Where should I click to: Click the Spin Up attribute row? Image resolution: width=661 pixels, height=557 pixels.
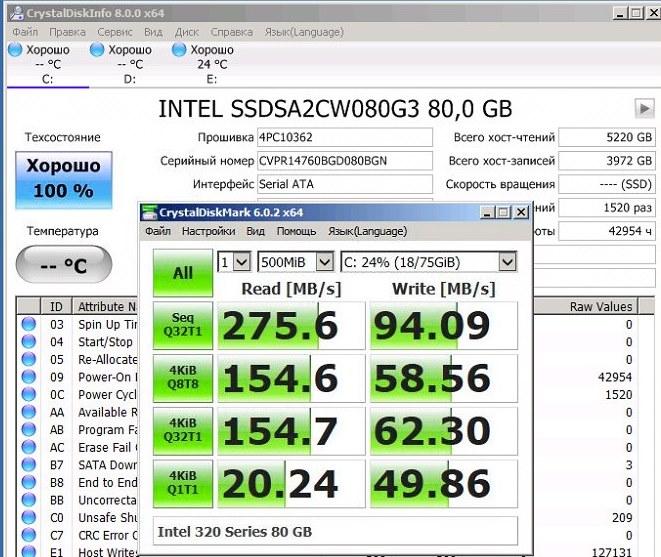78,324
